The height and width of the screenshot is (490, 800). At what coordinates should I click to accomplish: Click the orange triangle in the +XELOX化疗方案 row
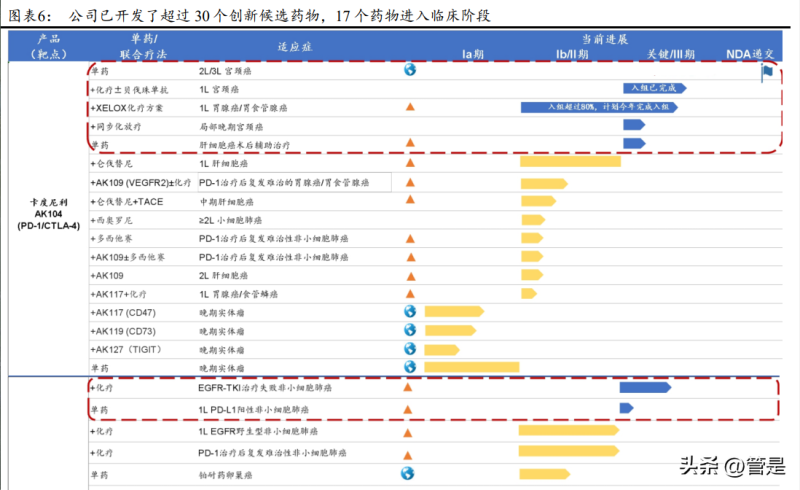pyautogui.click(x=410, y=107)
